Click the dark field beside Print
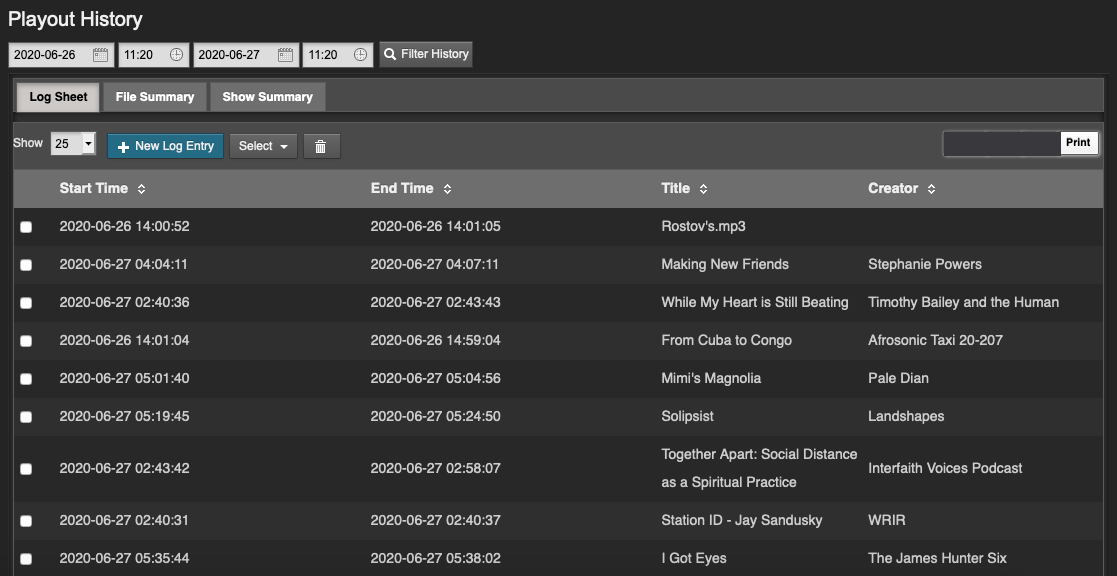The image size is (1117, 576). (x=1001, y=143)
